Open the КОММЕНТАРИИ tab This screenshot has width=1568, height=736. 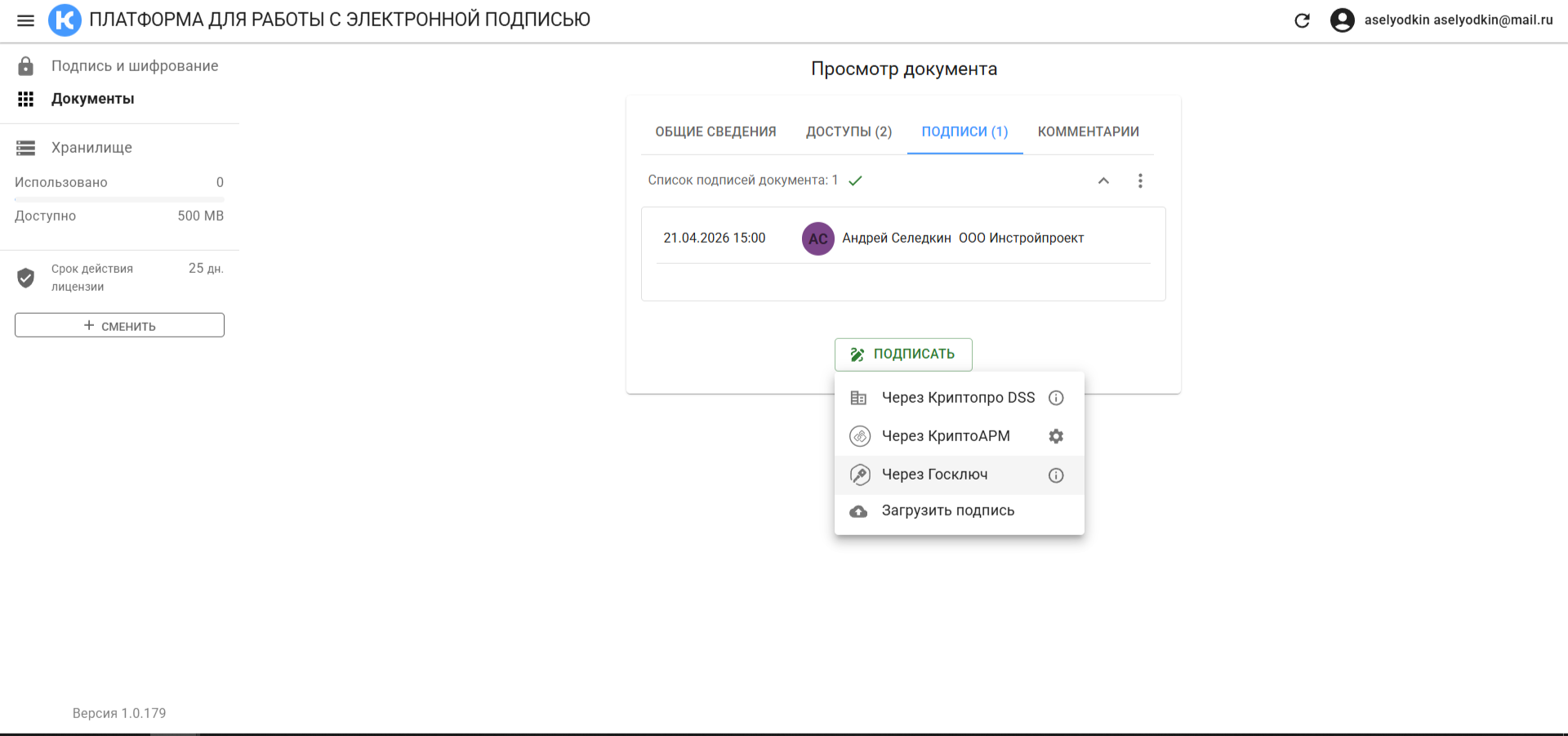coord(1088,132)
